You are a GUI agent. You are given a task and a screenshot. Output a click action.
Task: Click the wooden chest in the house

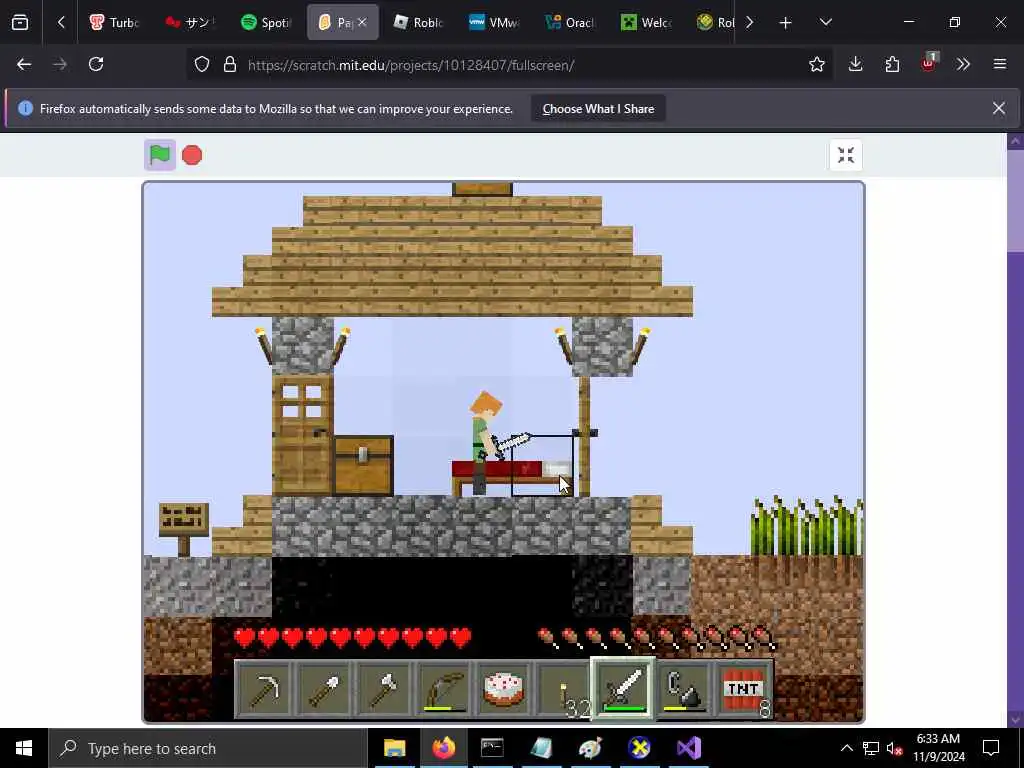pos(364,466)
